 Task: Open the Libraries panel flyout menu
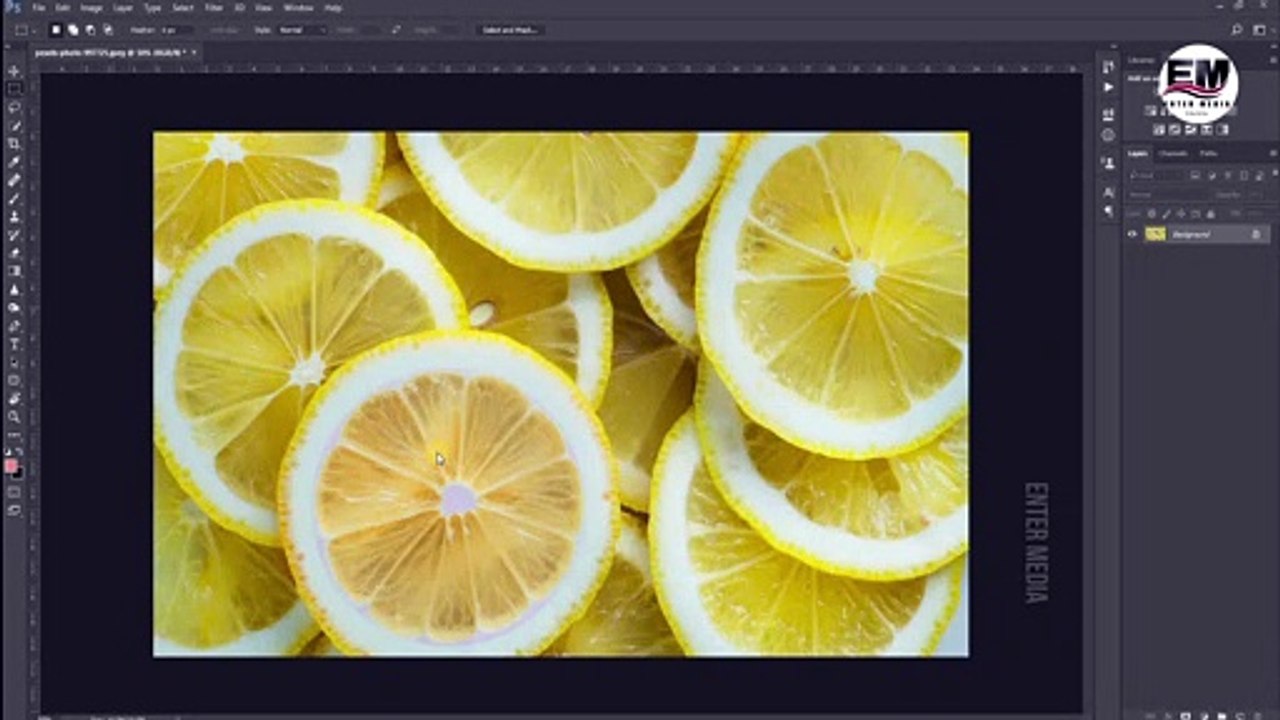(x=1273, y=60)
